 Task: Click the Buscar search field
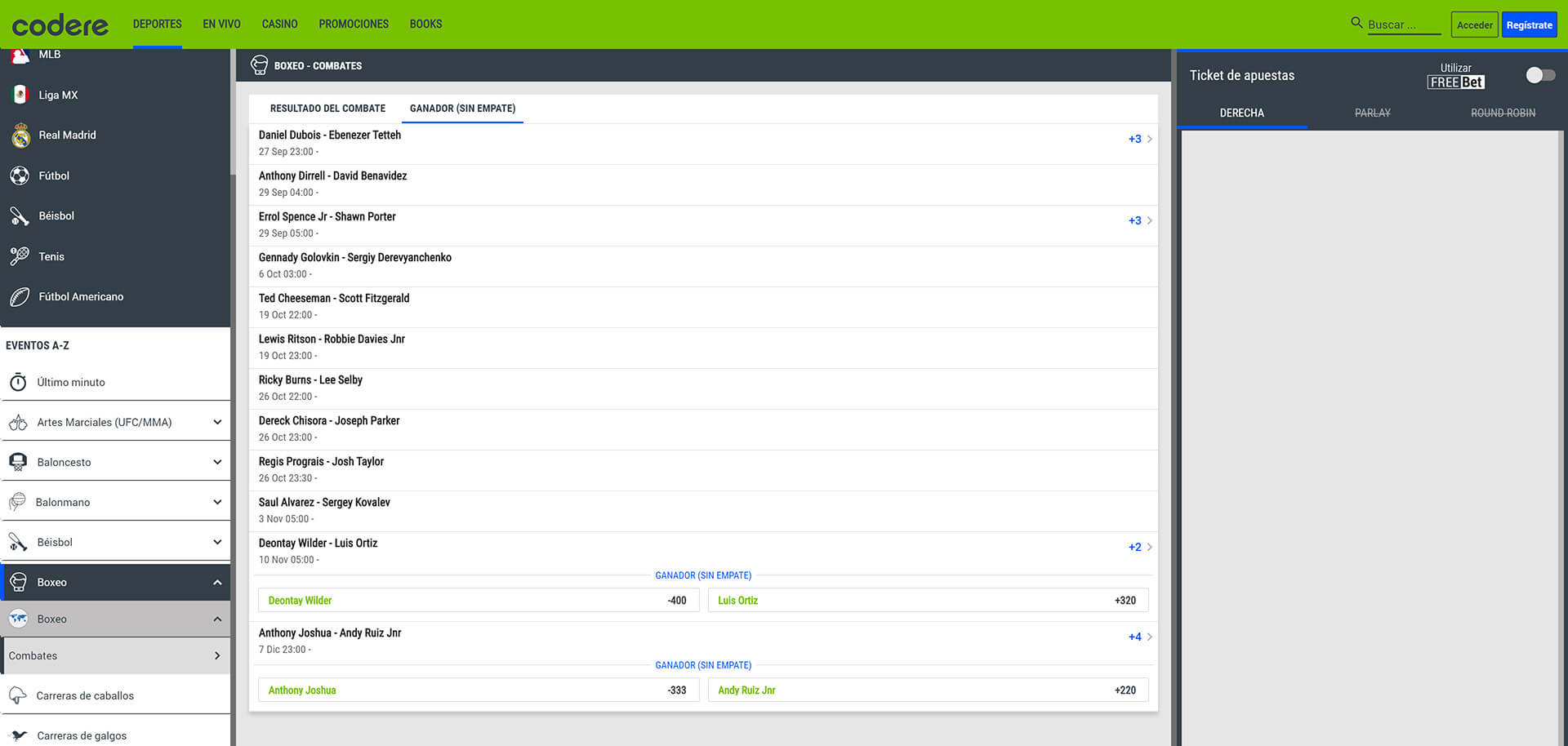(1404, 24)
